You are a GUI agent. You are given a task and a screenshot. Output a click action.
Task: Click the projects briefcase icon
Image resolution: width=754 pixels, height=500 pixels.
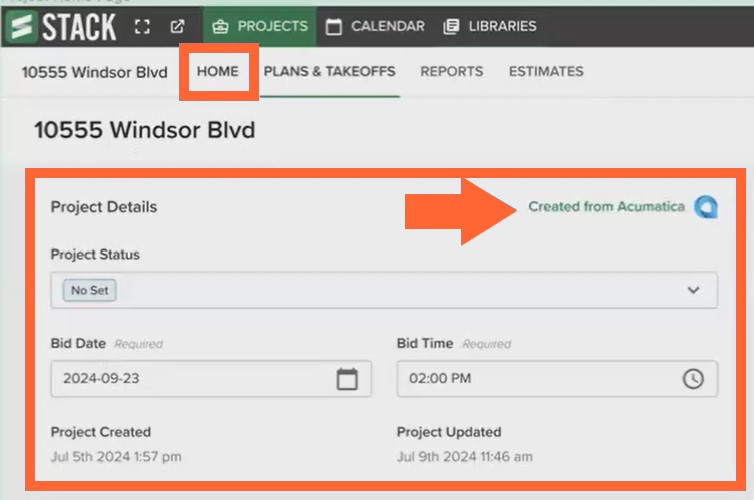220,26
